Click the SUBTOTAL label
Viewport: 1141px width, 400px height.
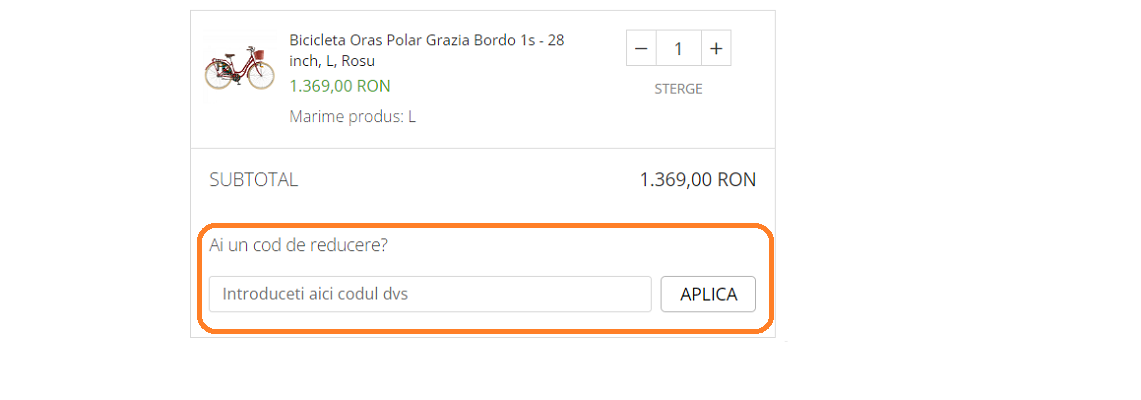click(x=253, y=180)
